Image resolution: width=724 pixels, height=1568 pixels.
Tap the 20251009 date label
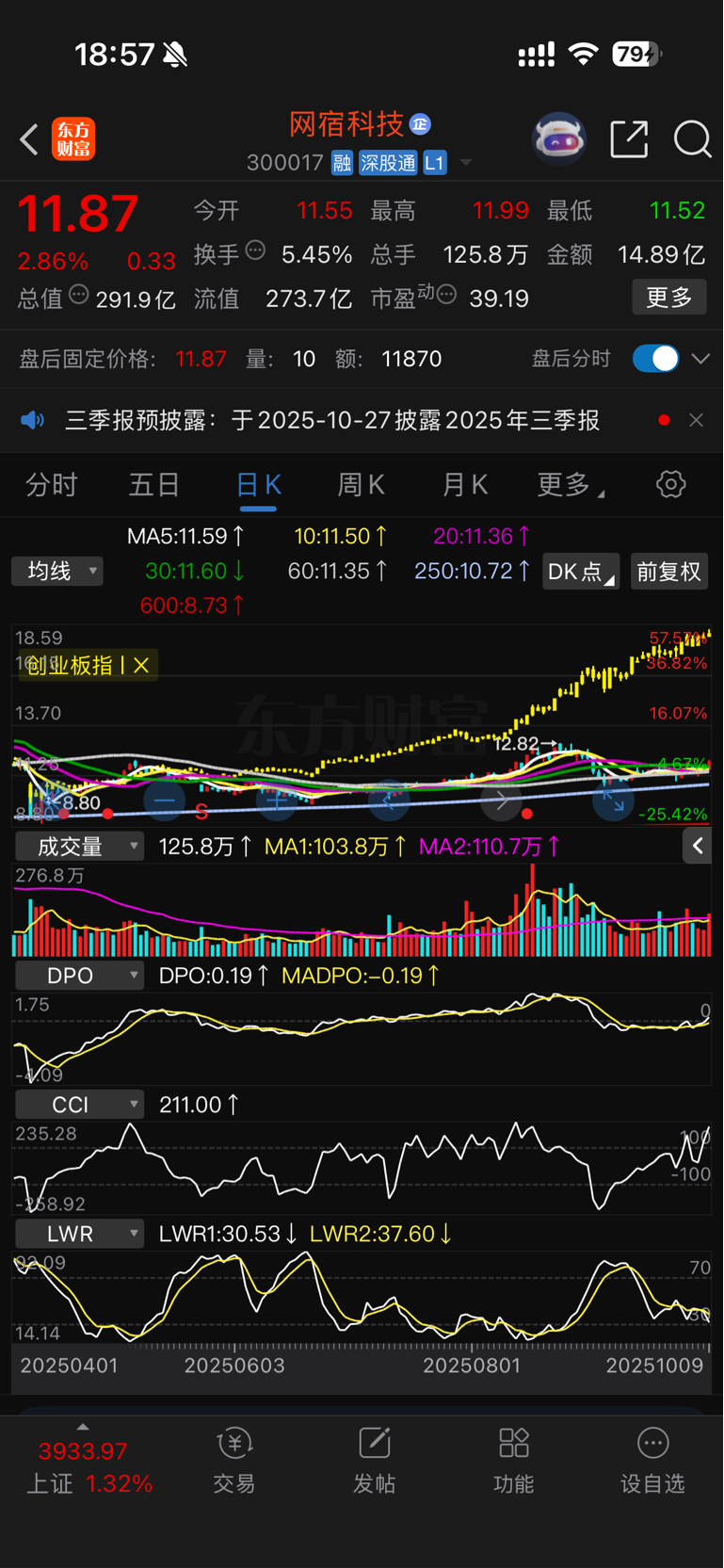pos(654,1366)
